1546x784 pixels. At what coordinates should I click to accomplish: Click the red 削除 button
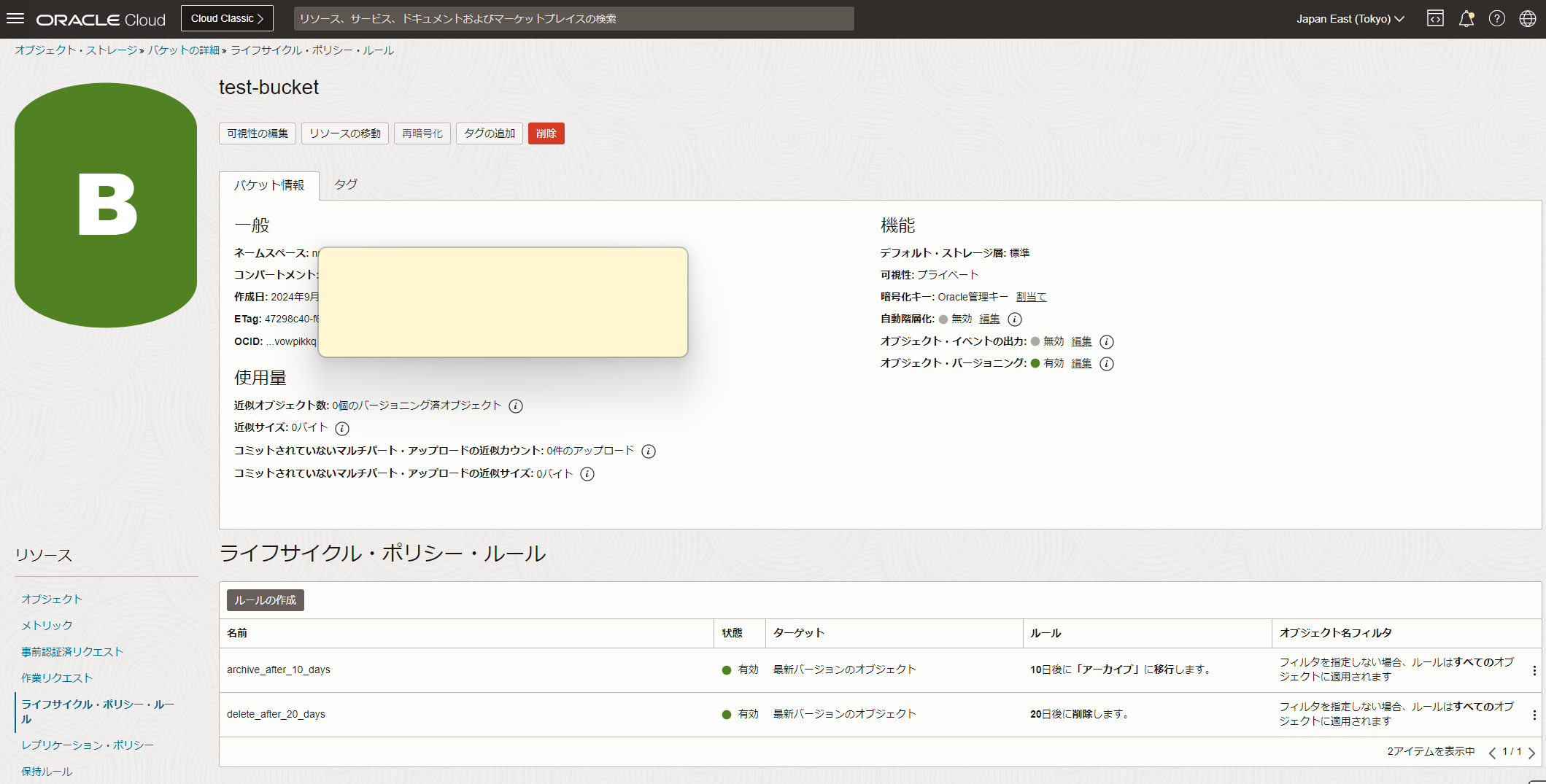coord(546,133)
